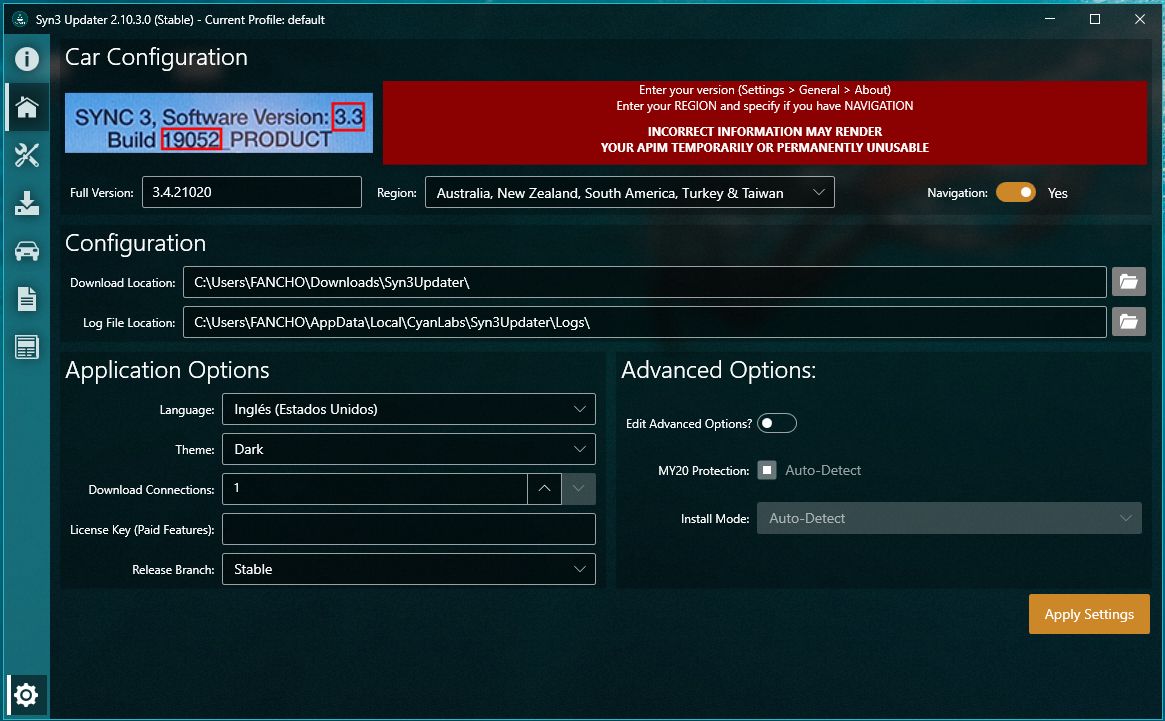Open the document logs sidebar icon
The image size is (1165, 721).
click(x=27, y=299)
